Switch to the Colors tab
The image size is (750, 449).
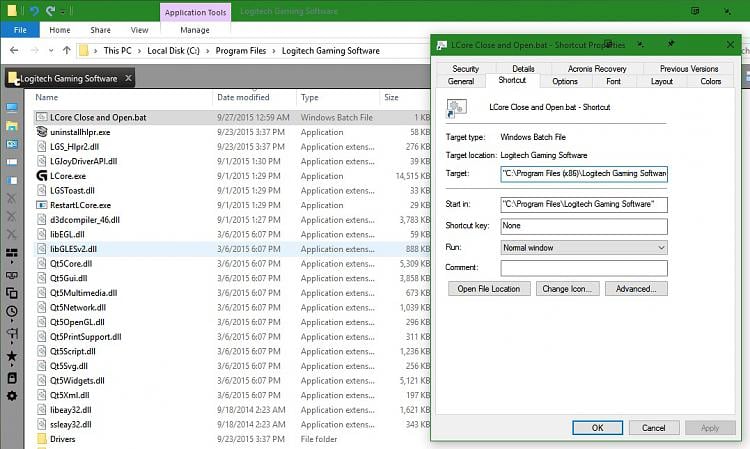(710, 81)
